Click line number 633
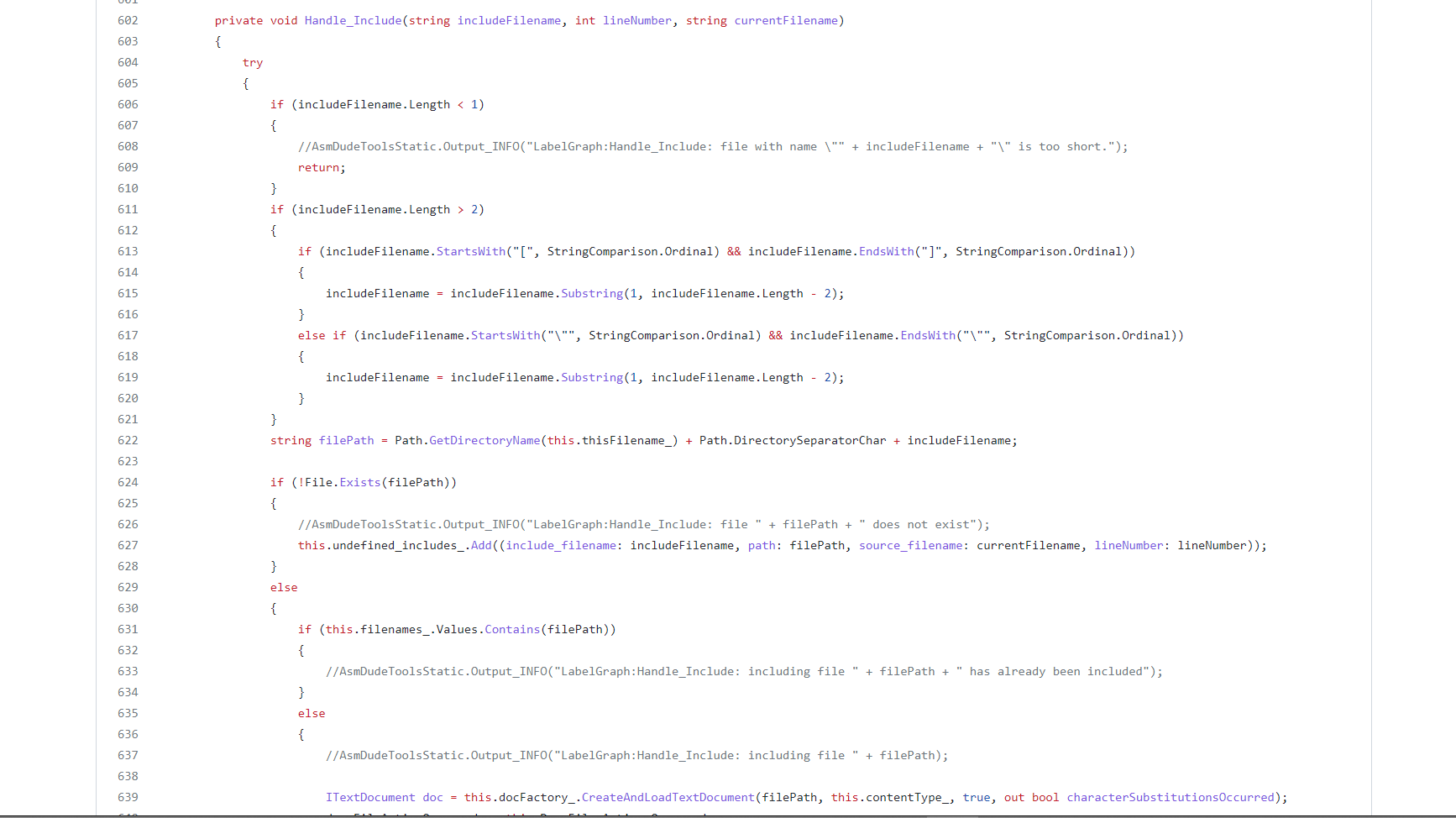The width and height of the screenshot is (1456, 818). (128, 671)
